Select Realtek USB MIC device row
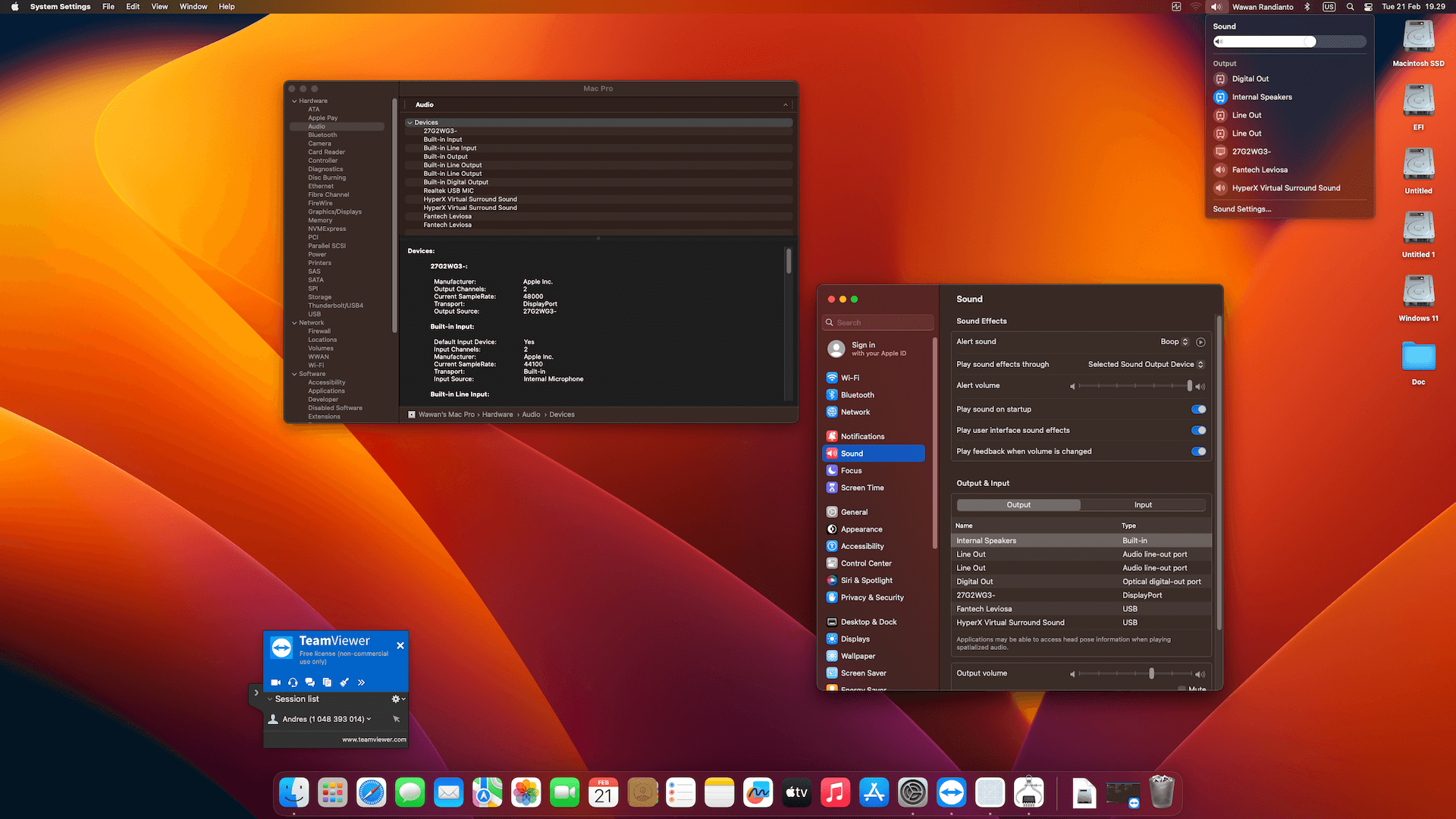Viewport: 1456px width, 819px height. point(599,191)
